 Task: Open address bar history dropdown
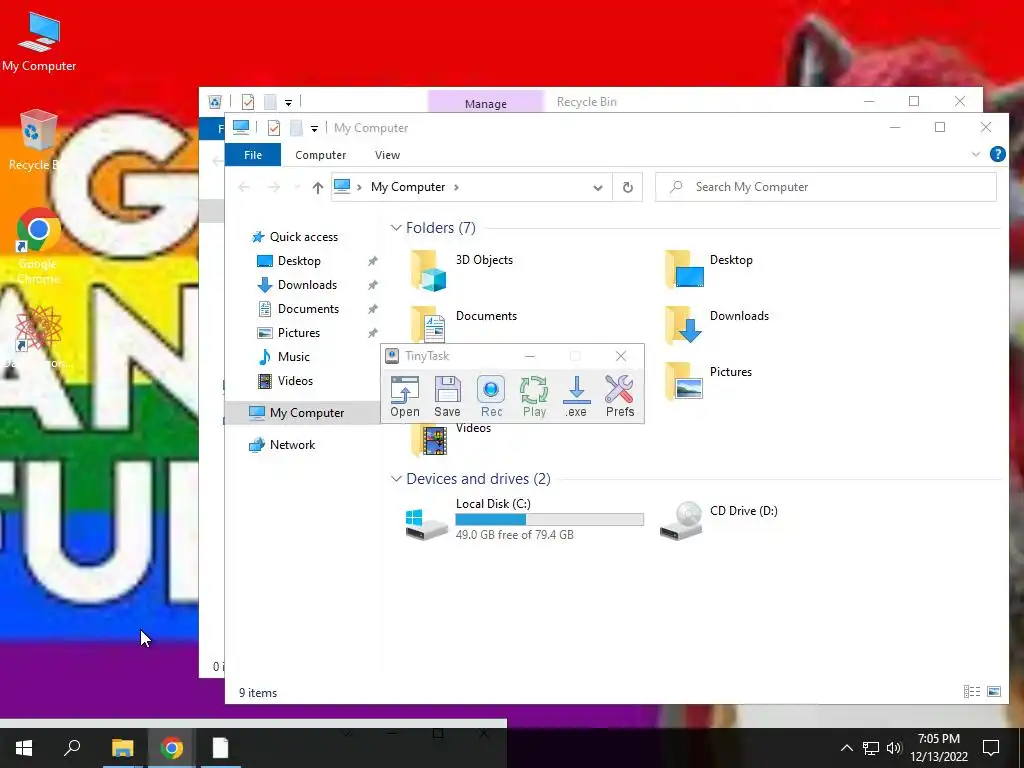598,187
